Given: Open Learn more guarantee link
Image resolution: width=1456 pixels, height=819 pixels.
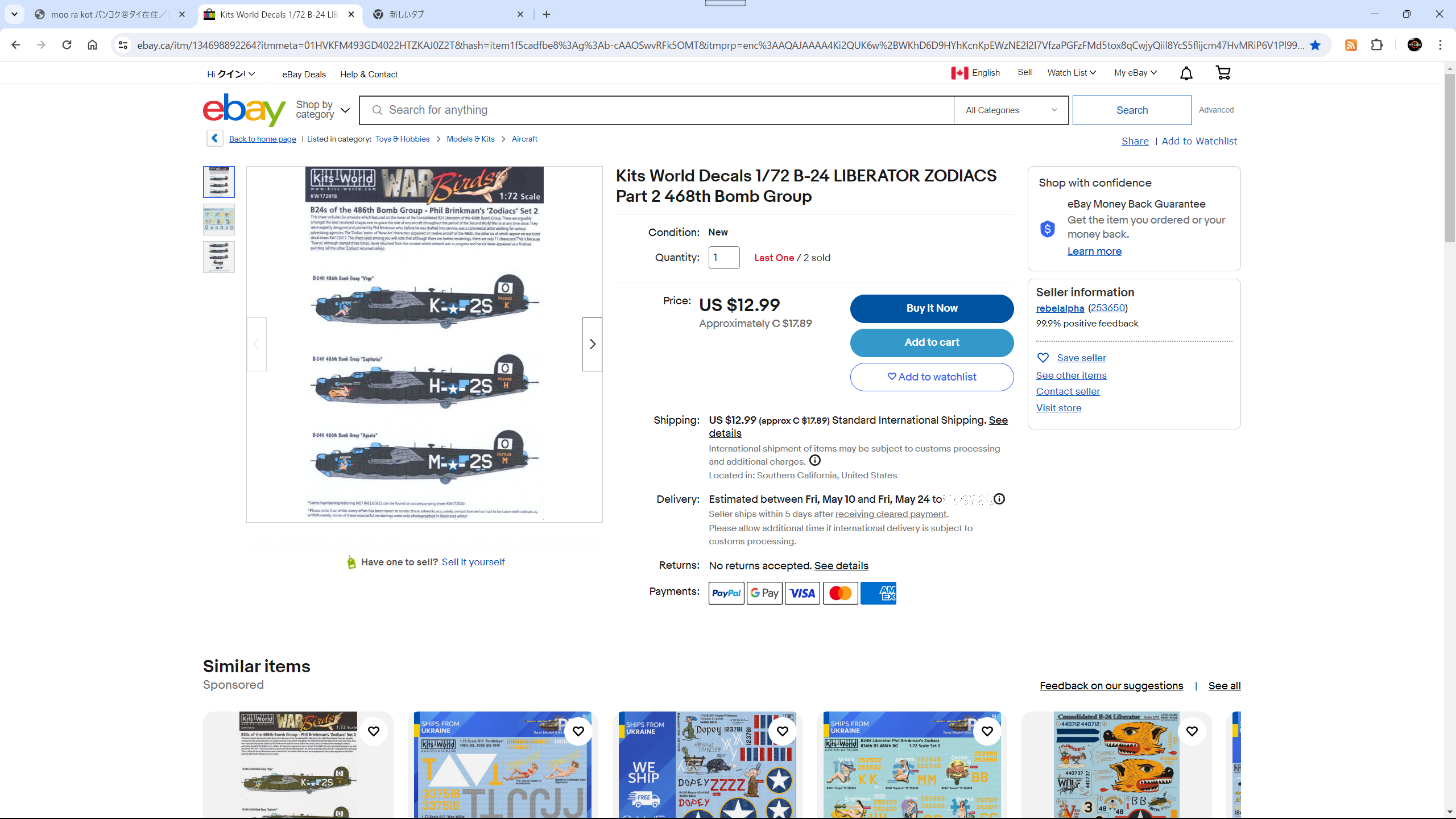Looking at the screenshot, I should pos(1094,251).
